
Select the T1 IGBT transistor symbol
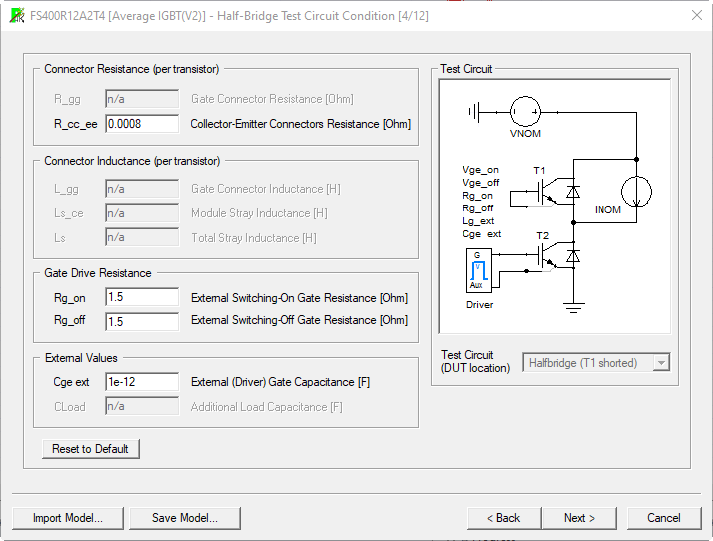point(546,191)
